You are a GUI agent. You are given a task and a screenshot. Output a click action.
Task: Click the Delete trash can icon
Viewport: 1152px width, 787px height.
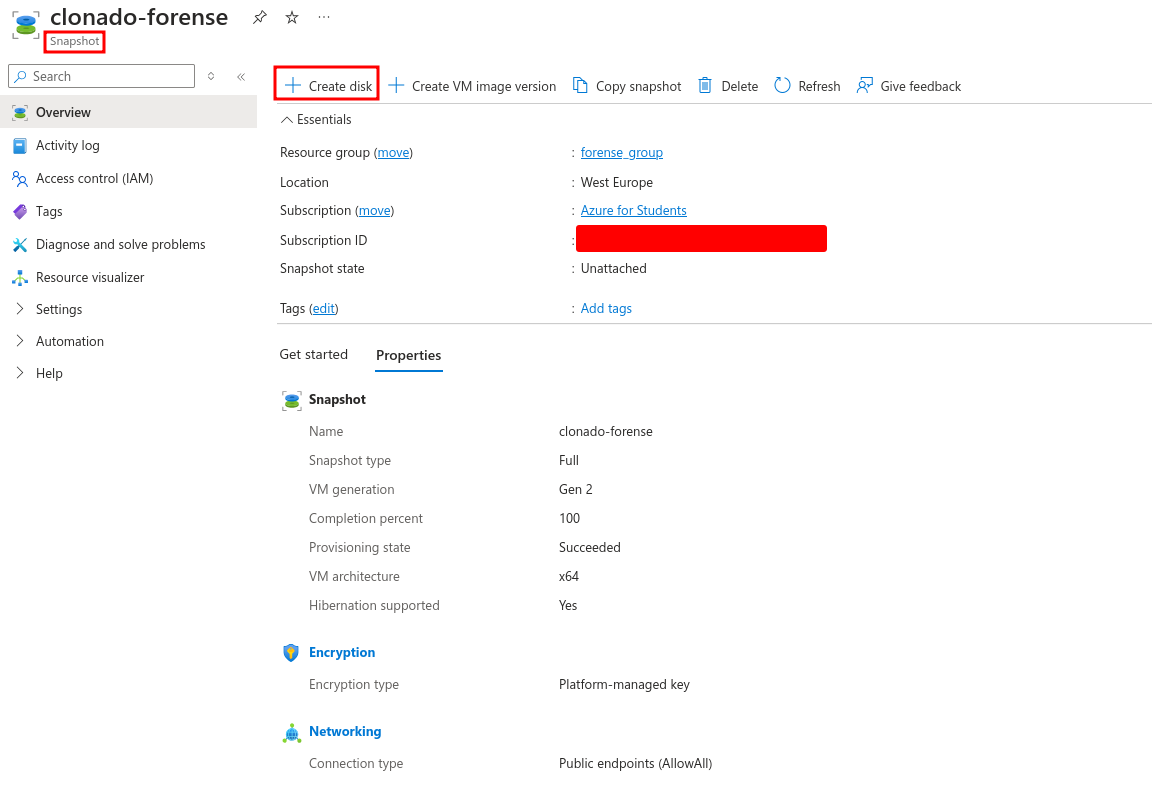point(705,86)
